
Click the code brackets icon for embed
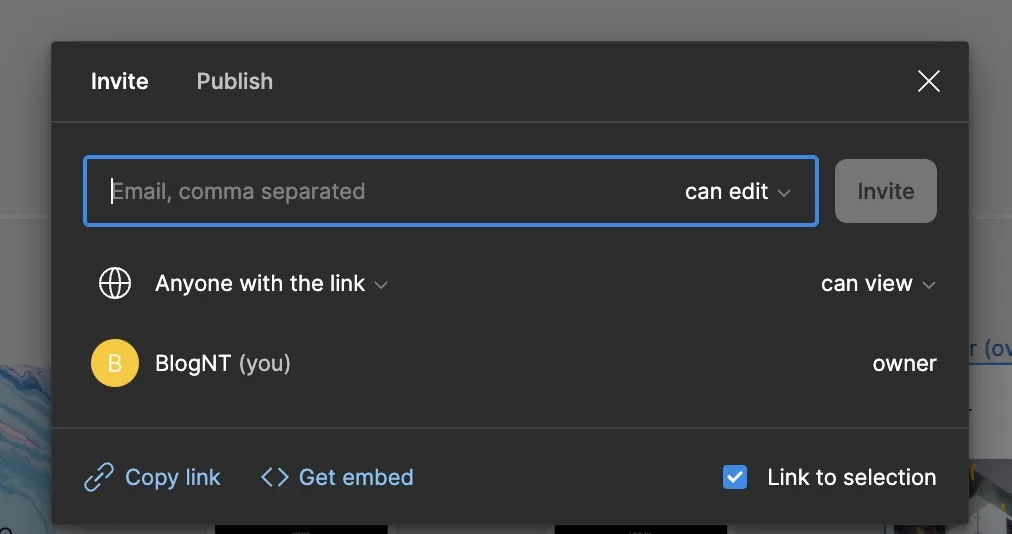tap(275, 477)
